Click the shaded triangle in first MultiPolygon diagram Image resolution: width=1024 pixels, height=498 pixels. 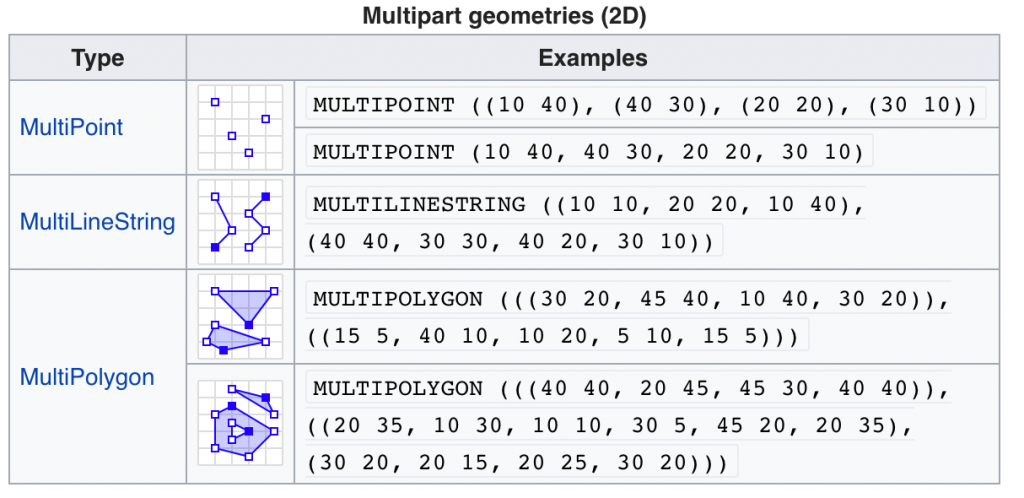click(244, 304)
